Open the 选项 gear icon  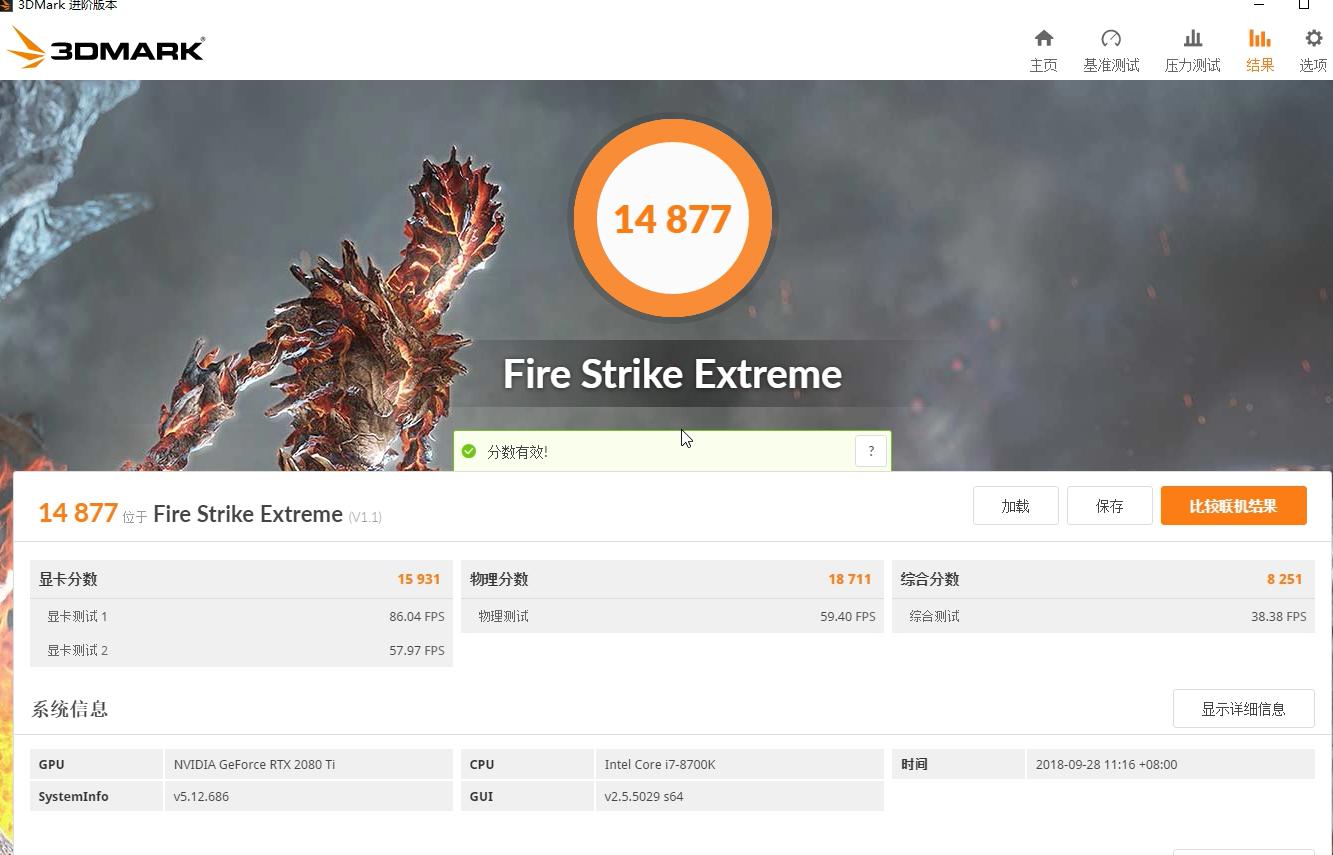click(x=1313, y=38)
